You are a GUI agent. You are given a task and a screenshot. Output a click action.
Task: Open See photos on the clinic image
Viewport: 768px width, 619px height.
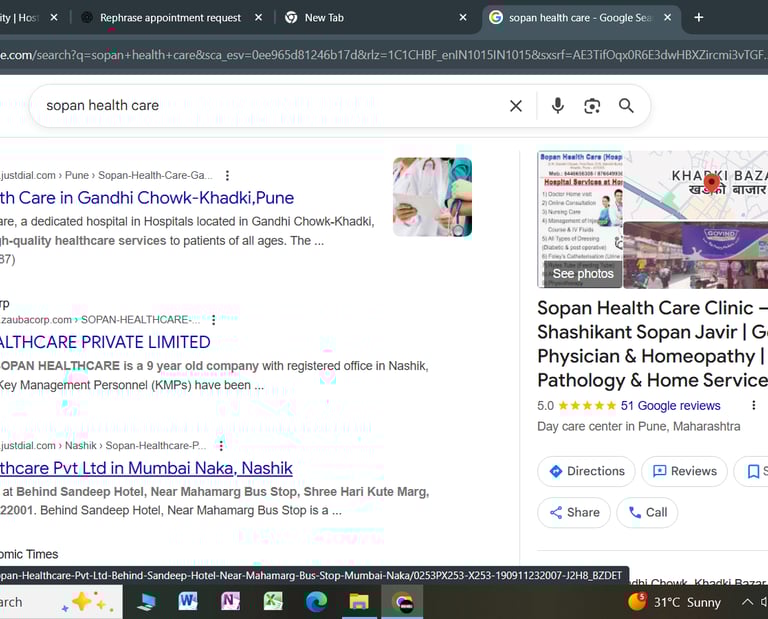[583, 274]
